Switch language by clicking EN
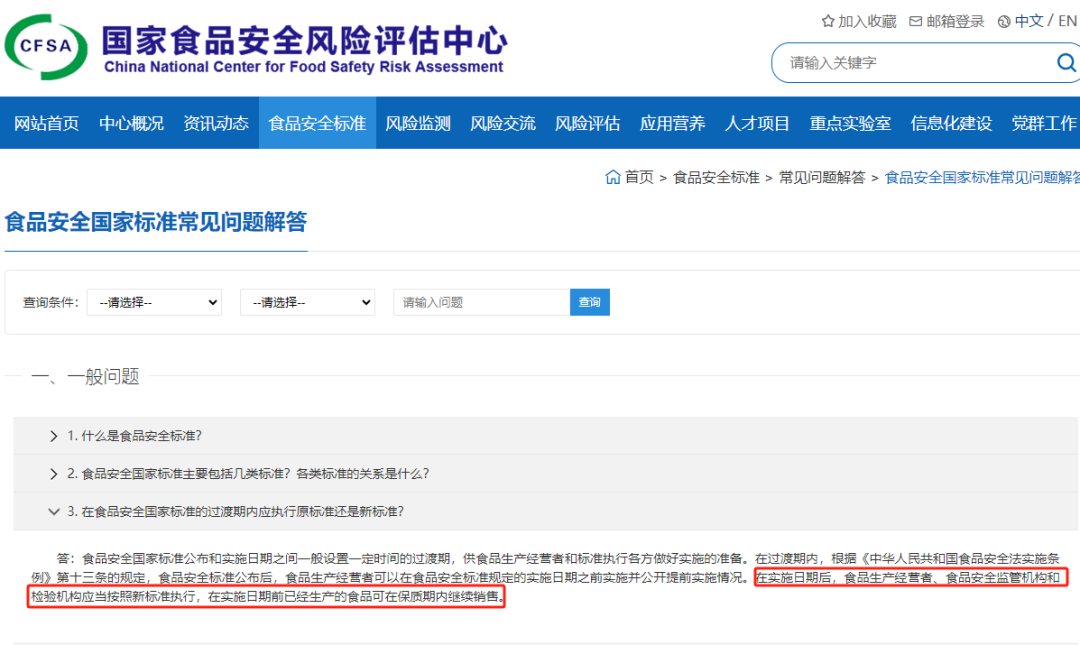The height and width of the screenshot is (645, 1080). tap(1068, 20)
